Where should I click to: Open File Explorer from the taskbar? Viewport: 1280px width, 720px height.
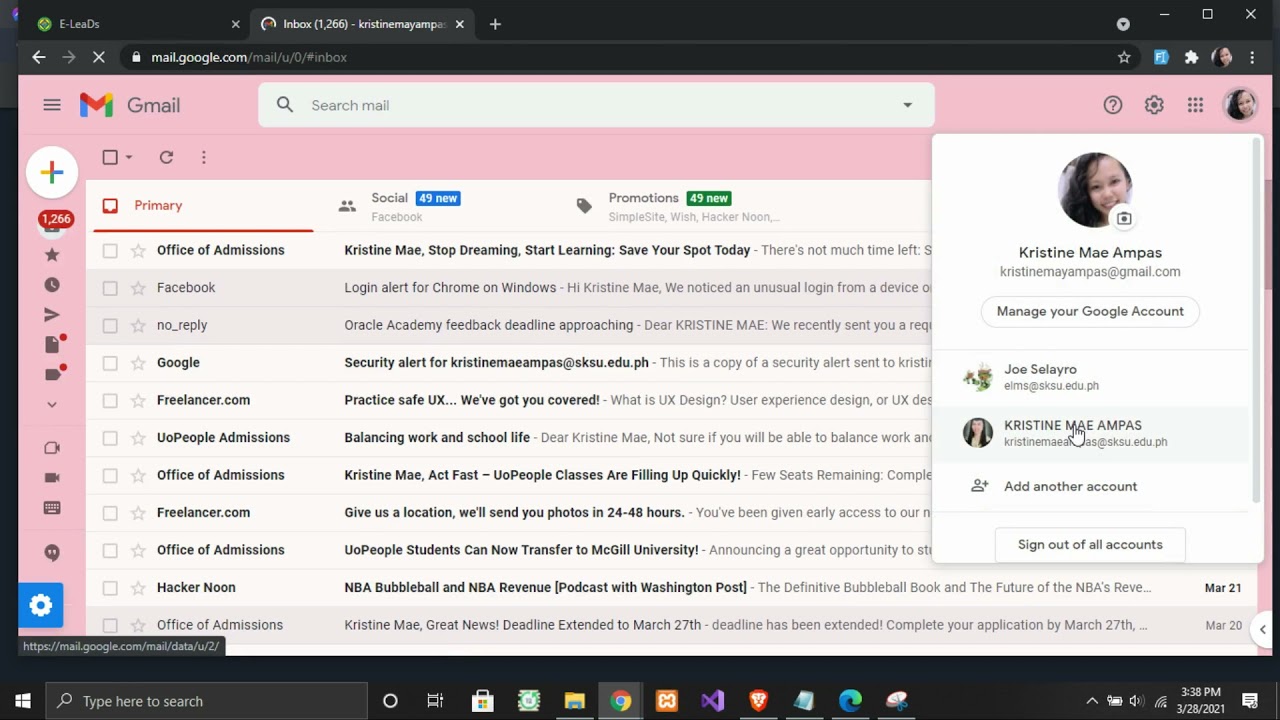574,701
